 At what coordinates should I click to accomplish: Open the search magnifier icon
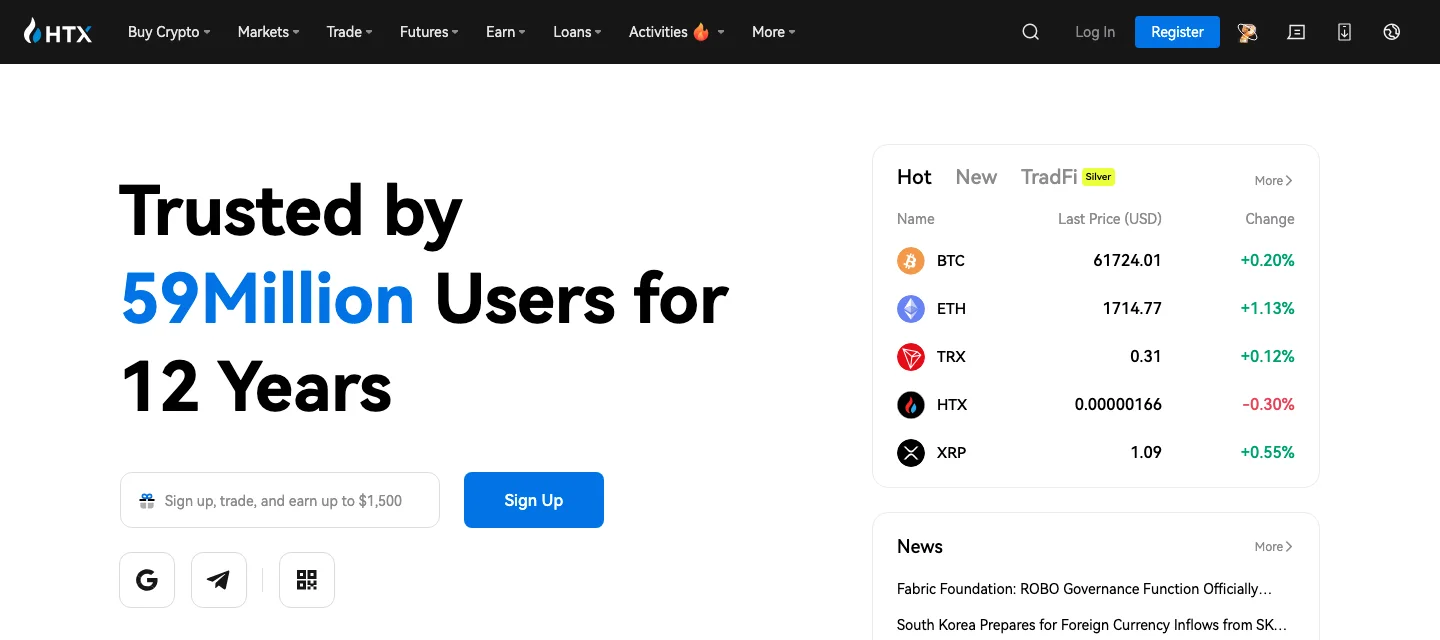[1031, 32]
